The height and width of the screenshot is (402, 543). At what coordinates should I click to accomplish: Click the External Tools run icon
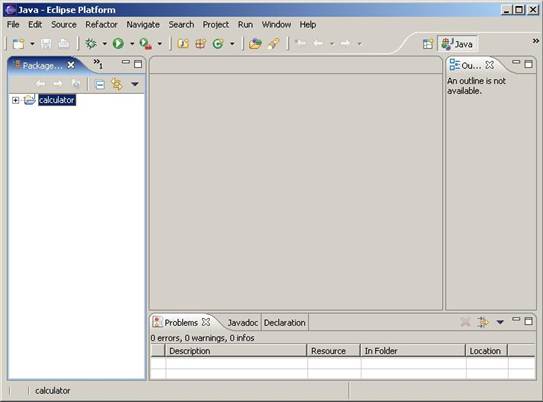(x=146, y=44)
